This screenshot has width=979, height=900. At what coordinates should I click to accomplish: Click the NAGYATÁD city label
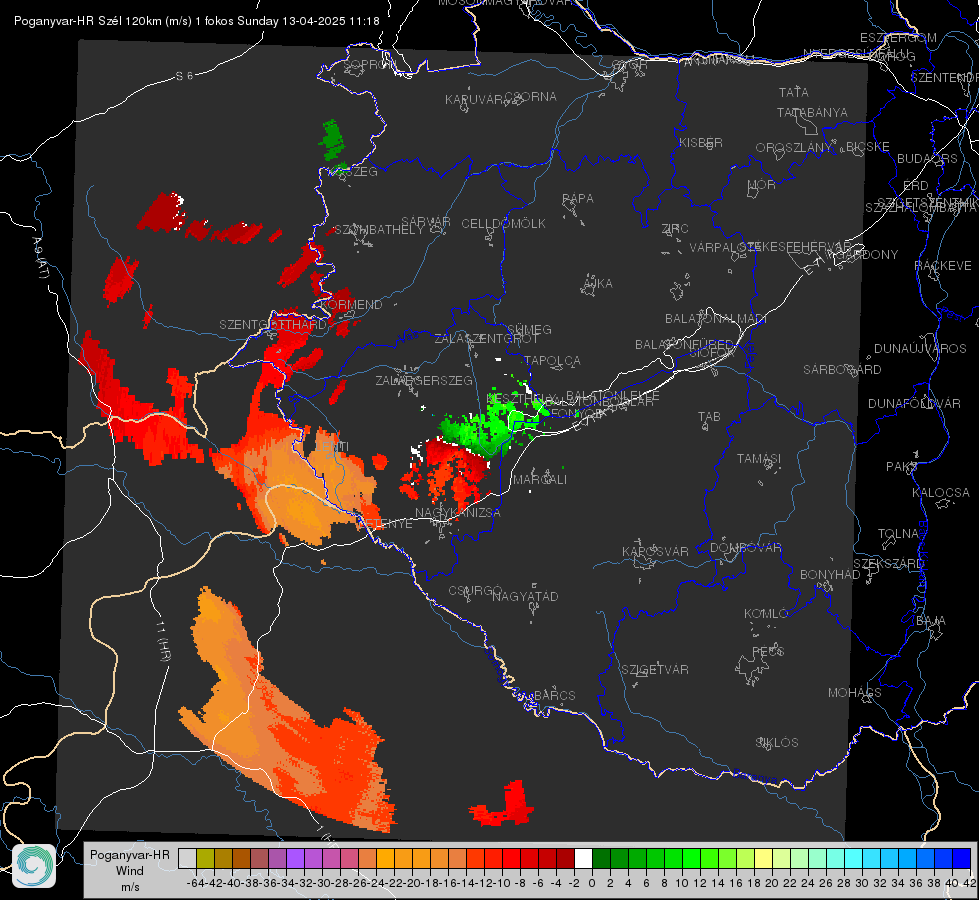click(525, 596)
